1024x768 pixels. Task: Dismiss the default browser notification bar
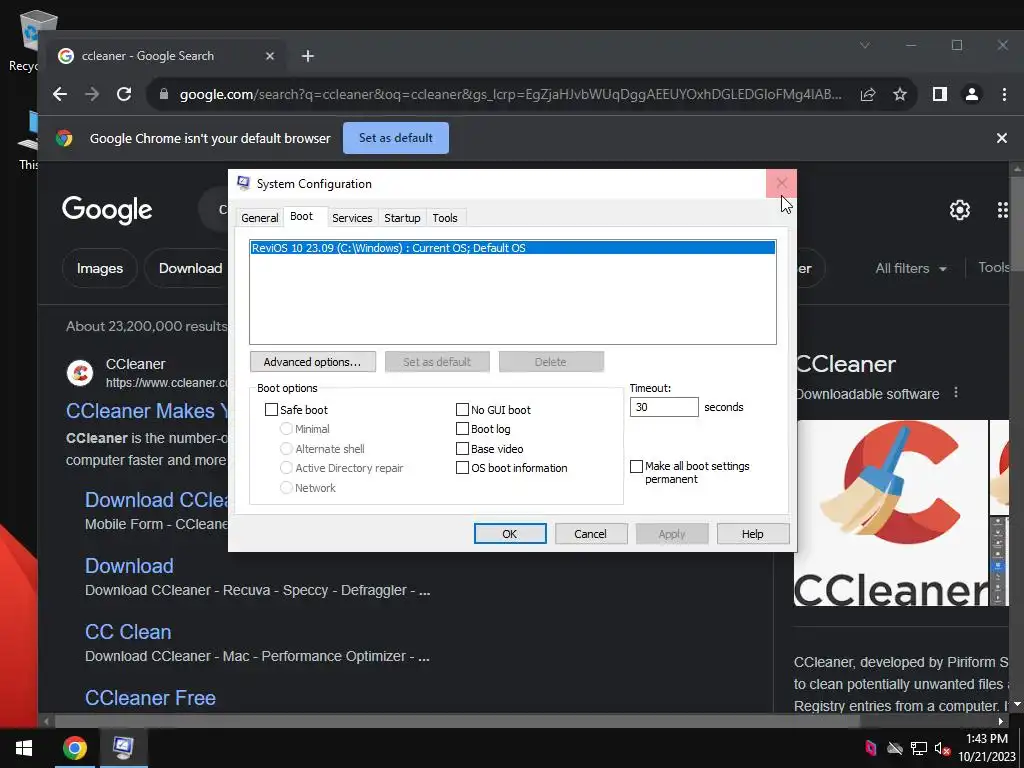(1002, 138)
